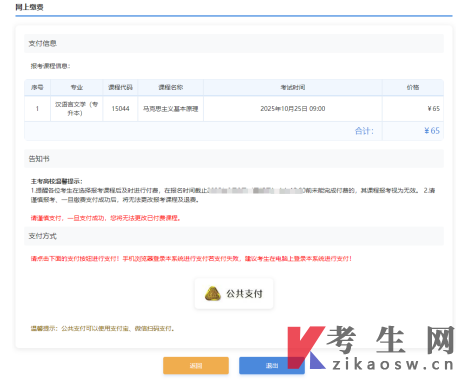
Task: Select the 马克思主义基本原理 course name
Action: [171, 109]
